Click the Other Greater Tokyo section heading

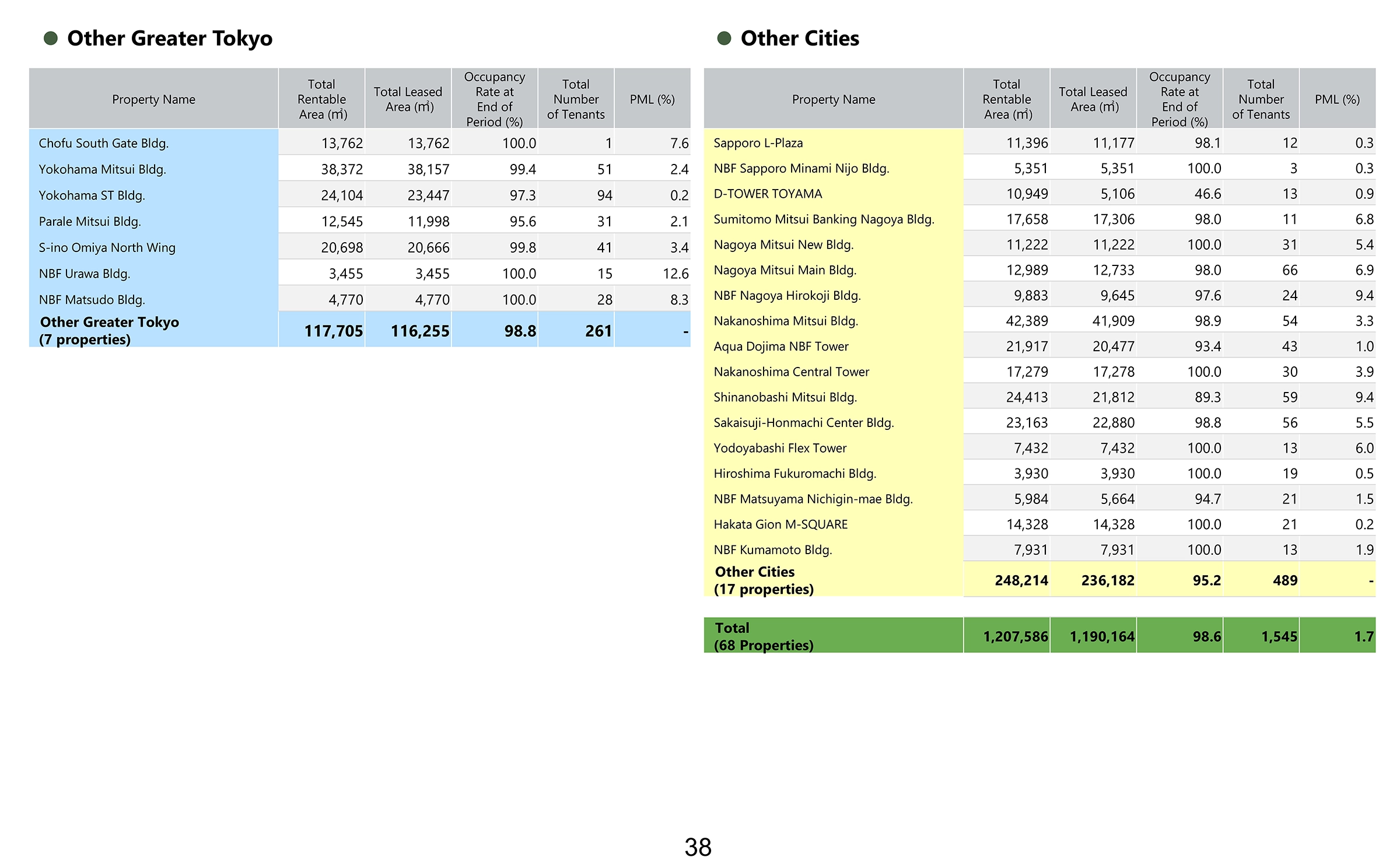click(x=169, y=38)
